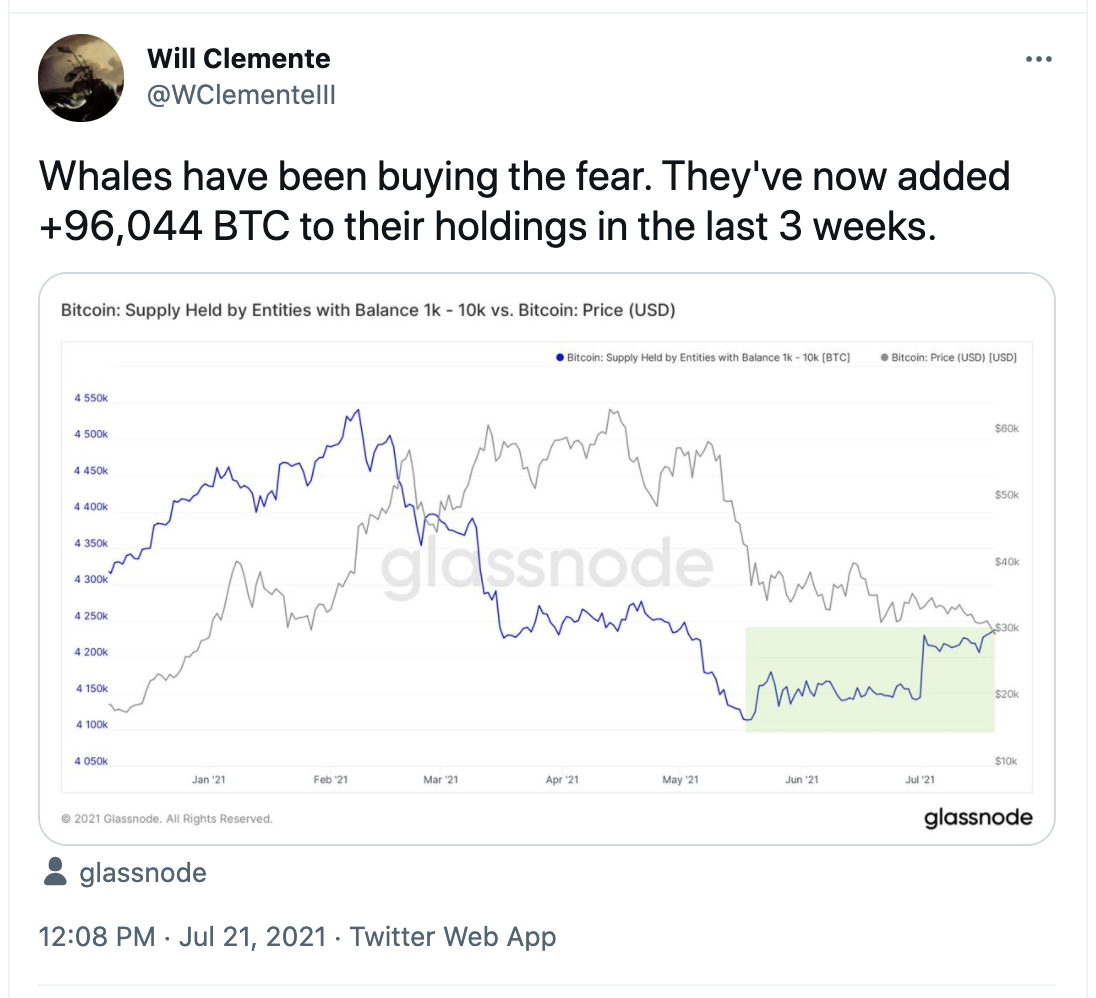Click the Jan '21 axis label
Viewport: 1096px width, 998px height.
(208, 780)
